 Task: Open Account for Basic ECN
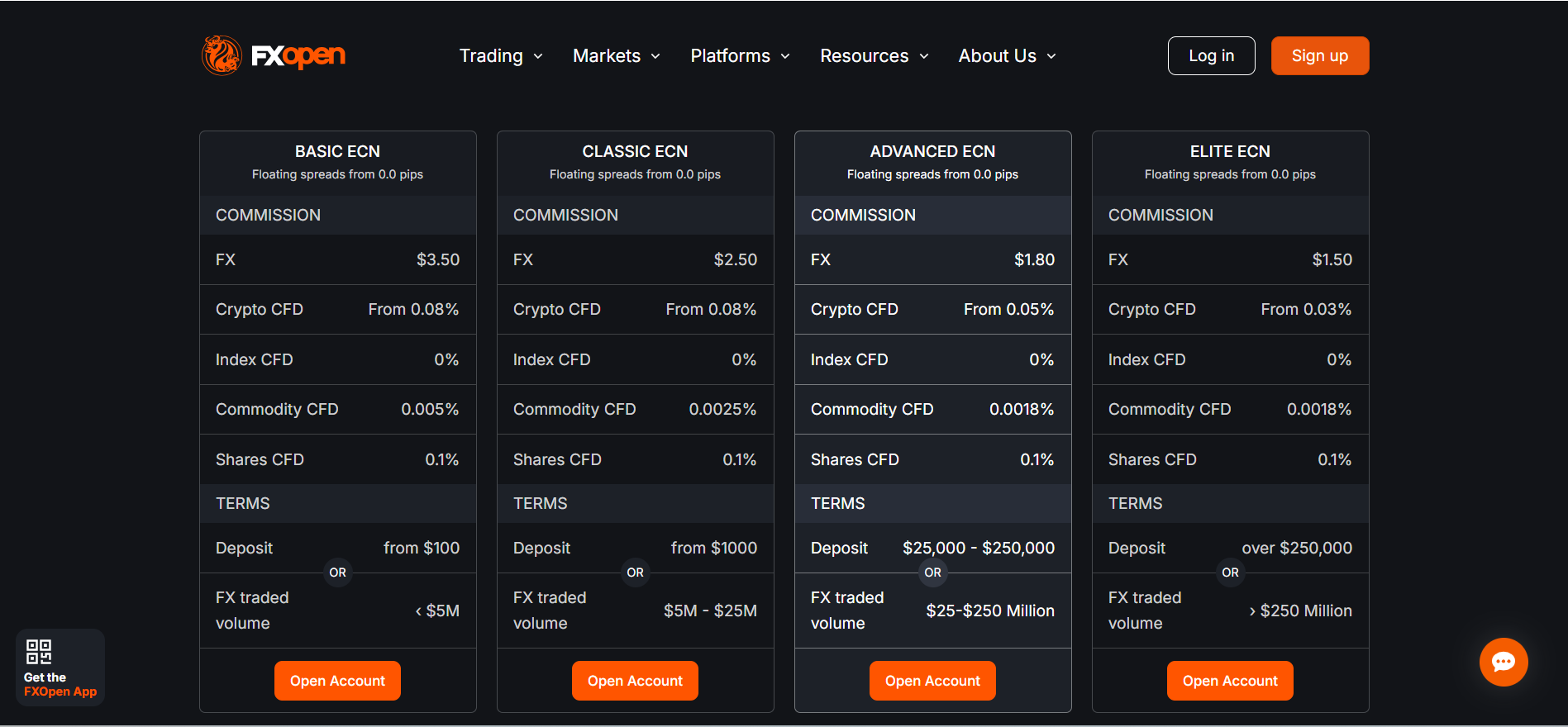pyautogui.click(x=337, y=681)
